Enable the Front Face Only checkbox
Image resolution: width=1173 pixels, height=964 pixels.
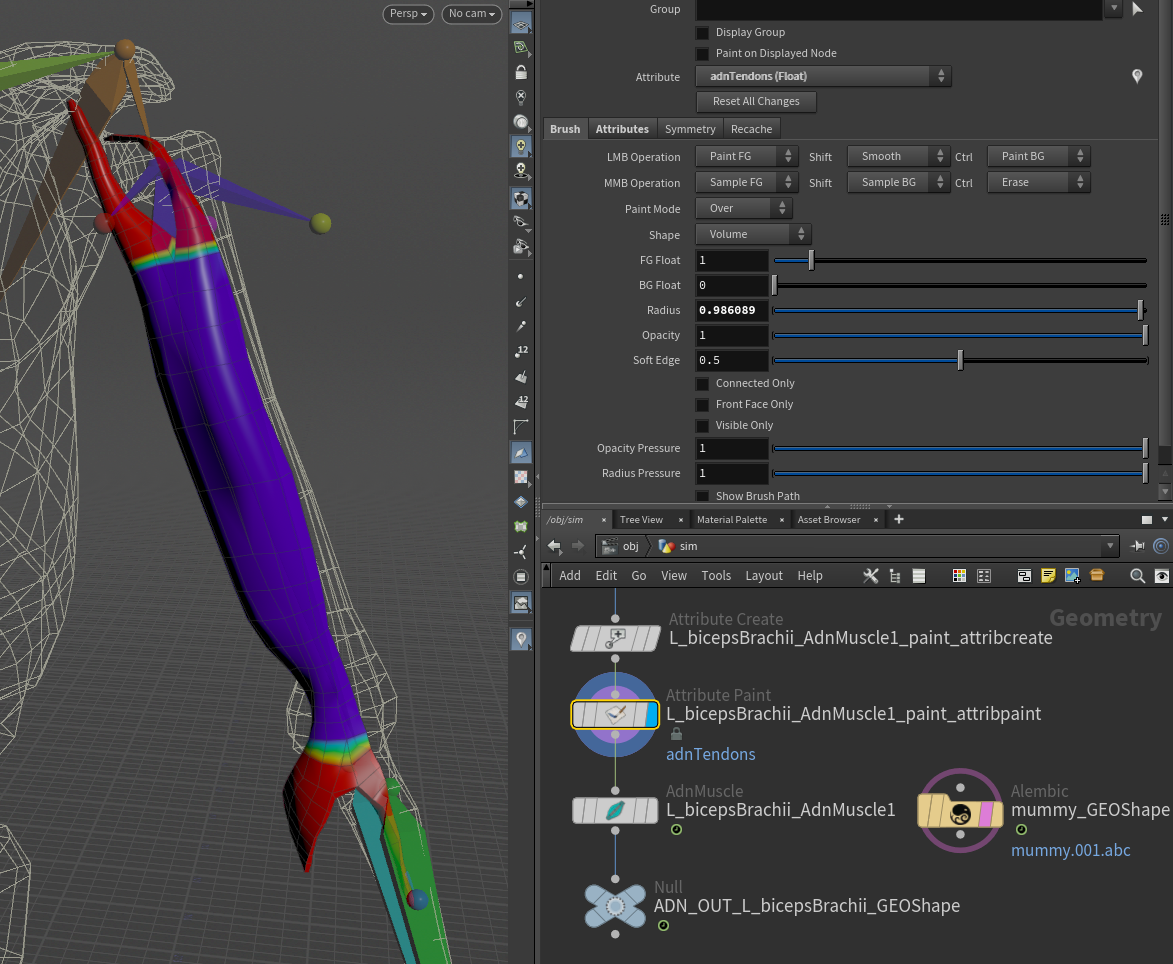click(x=703, y=405)
